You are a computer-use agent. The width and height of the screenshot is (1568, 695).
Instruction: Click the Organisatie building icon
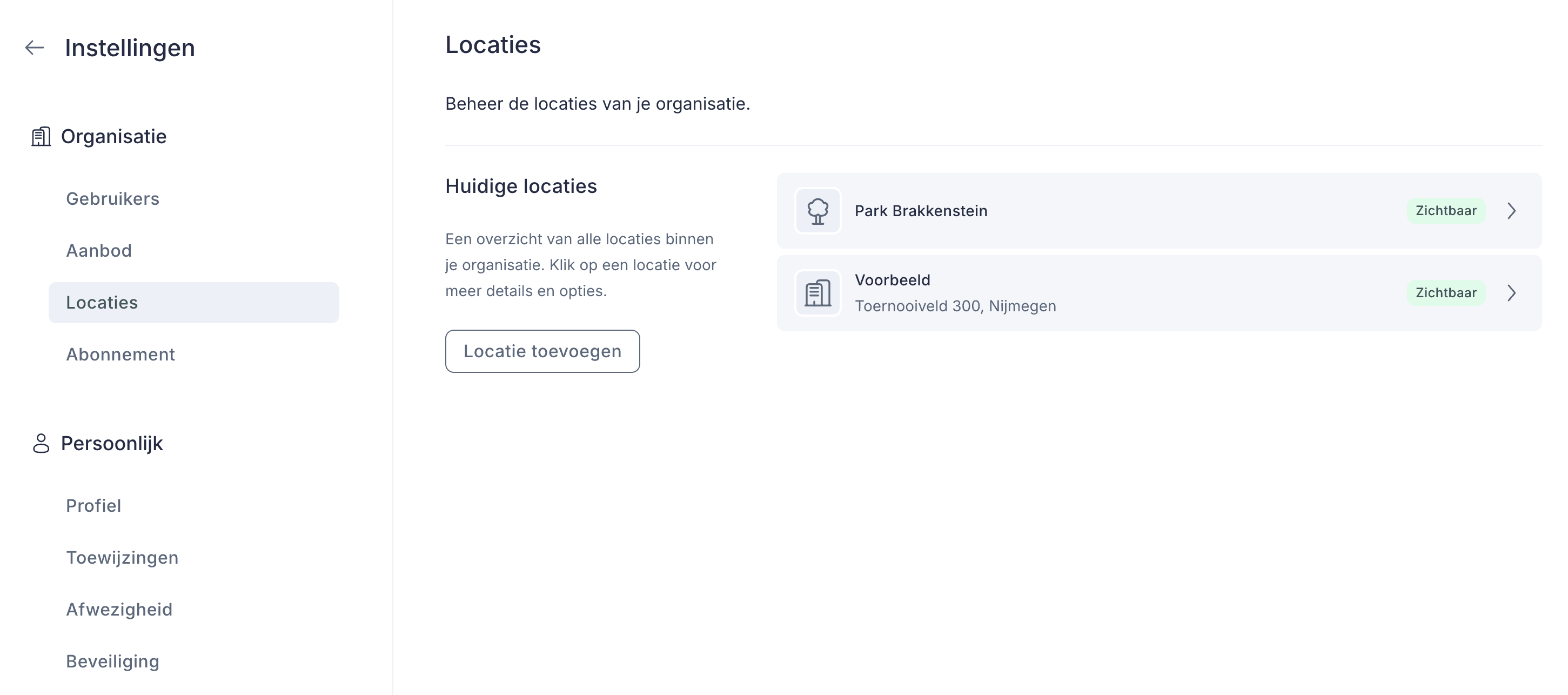coord(40,136)
